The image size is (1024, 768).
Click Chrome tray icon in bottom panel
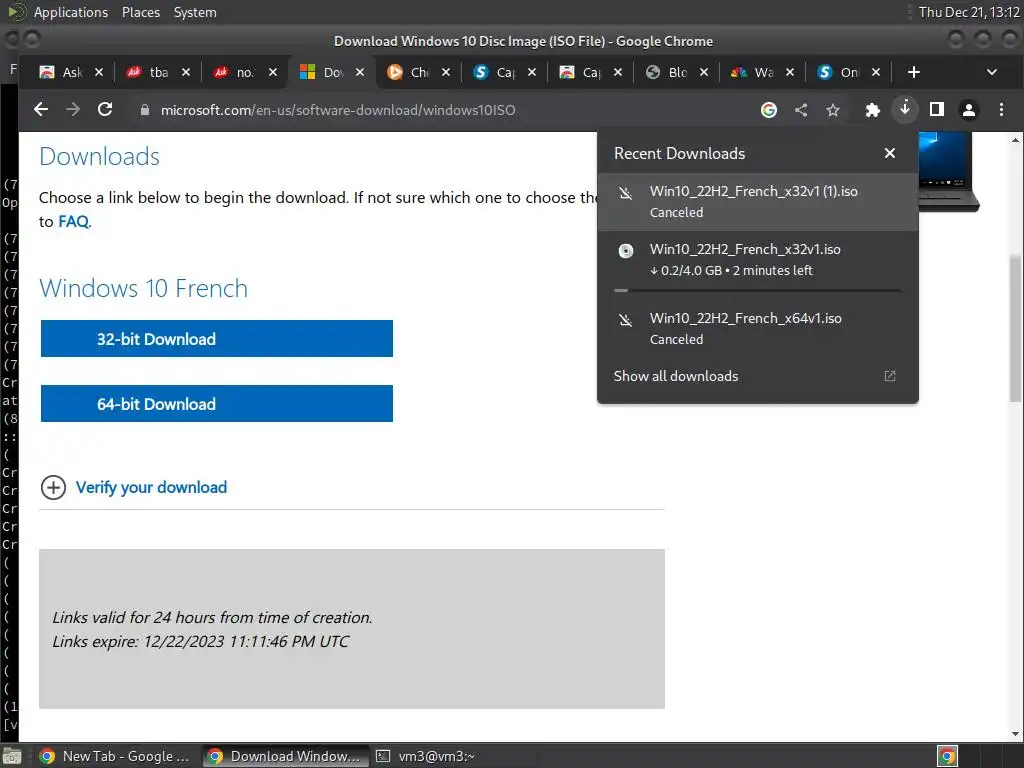point(947,756)
